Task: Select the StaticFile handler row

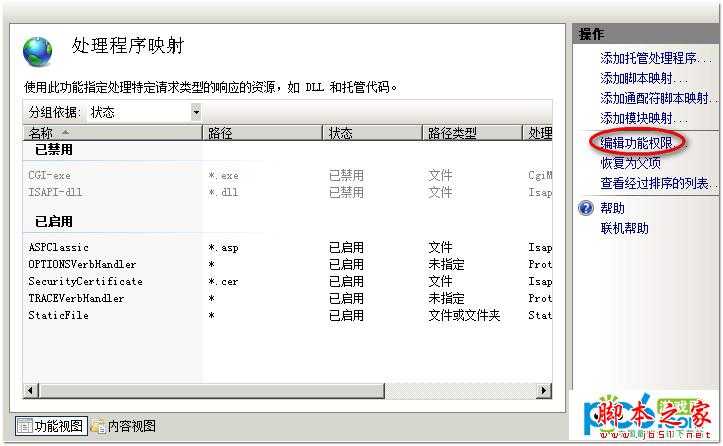Action: (288, 315)
